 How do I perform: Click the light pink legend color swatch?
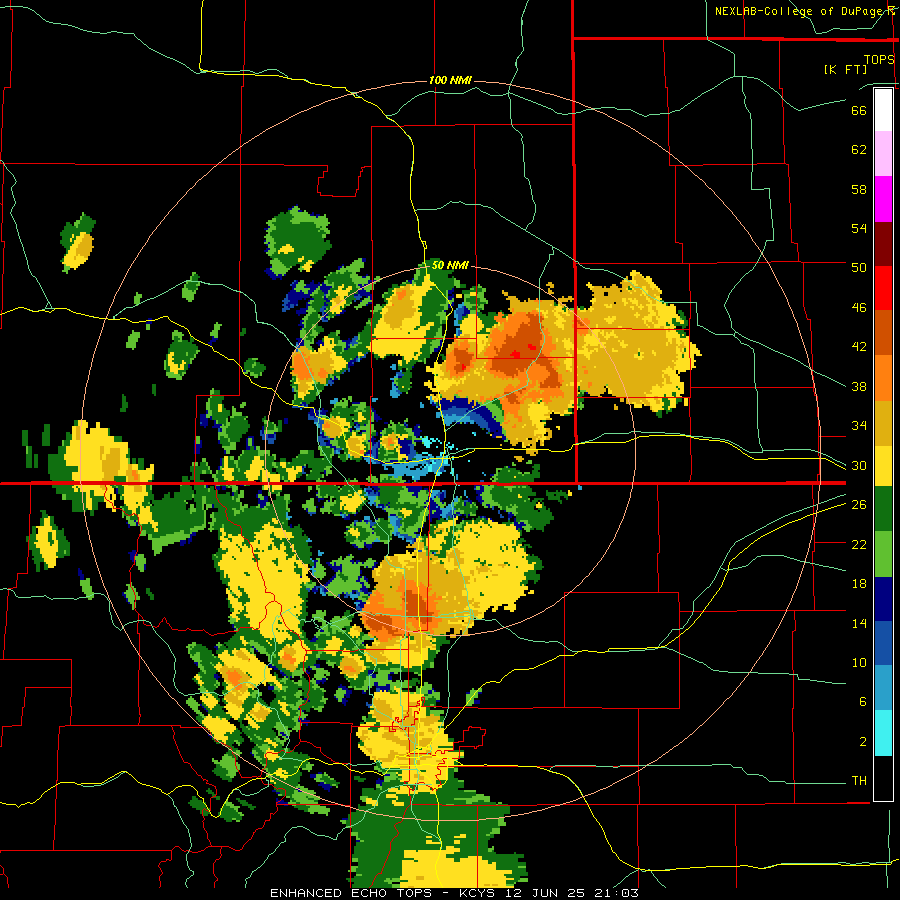coord(883,154)
